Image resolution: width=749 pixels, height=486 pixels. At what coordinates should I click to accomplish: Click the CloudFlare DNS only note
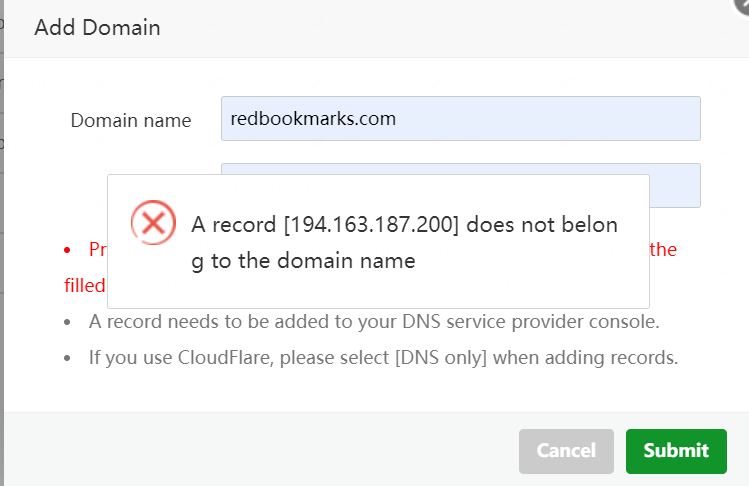(x=383, y=357)
